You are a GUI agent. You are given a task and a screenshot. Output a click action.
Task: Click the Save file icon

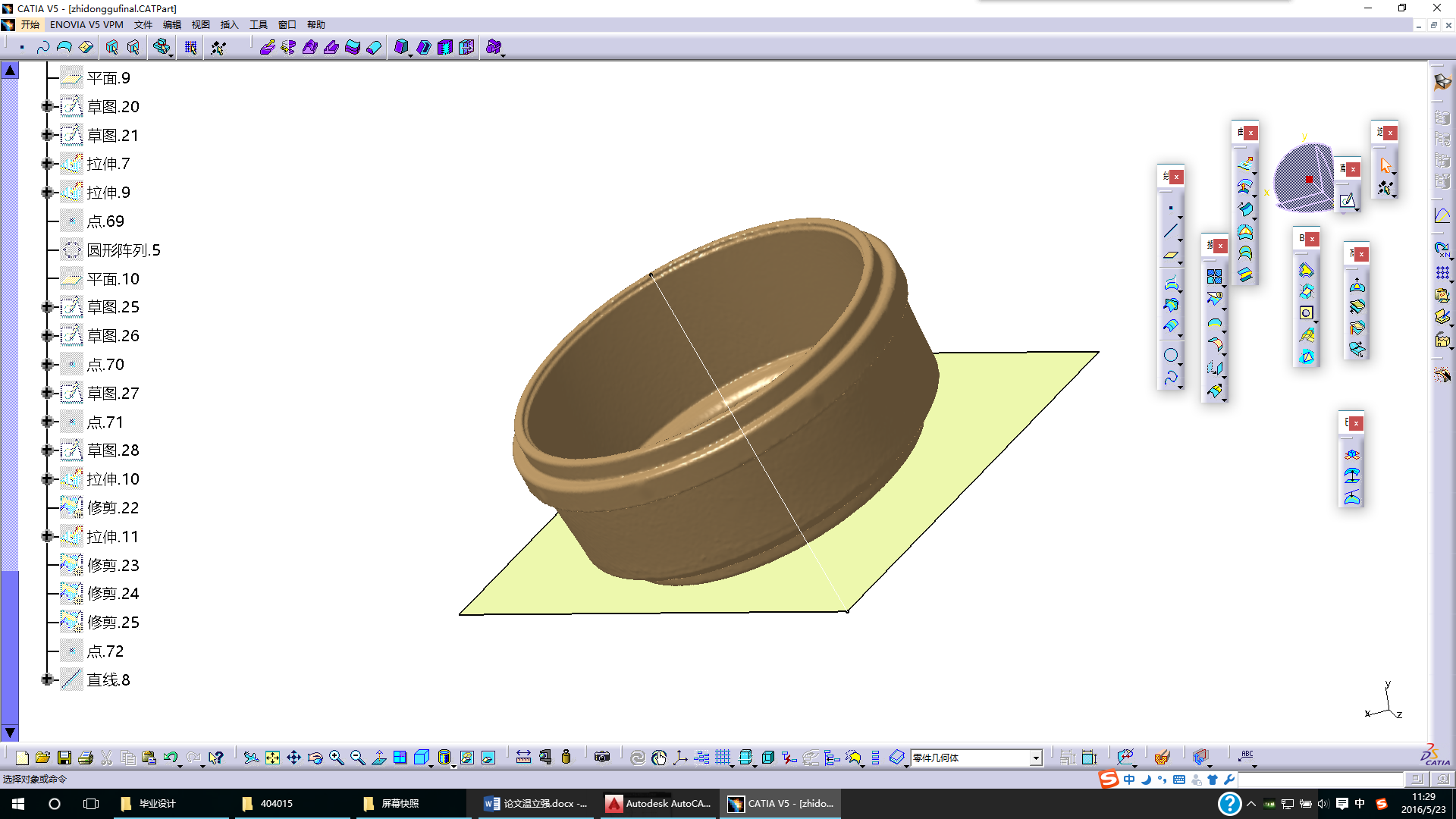point(64,758)
